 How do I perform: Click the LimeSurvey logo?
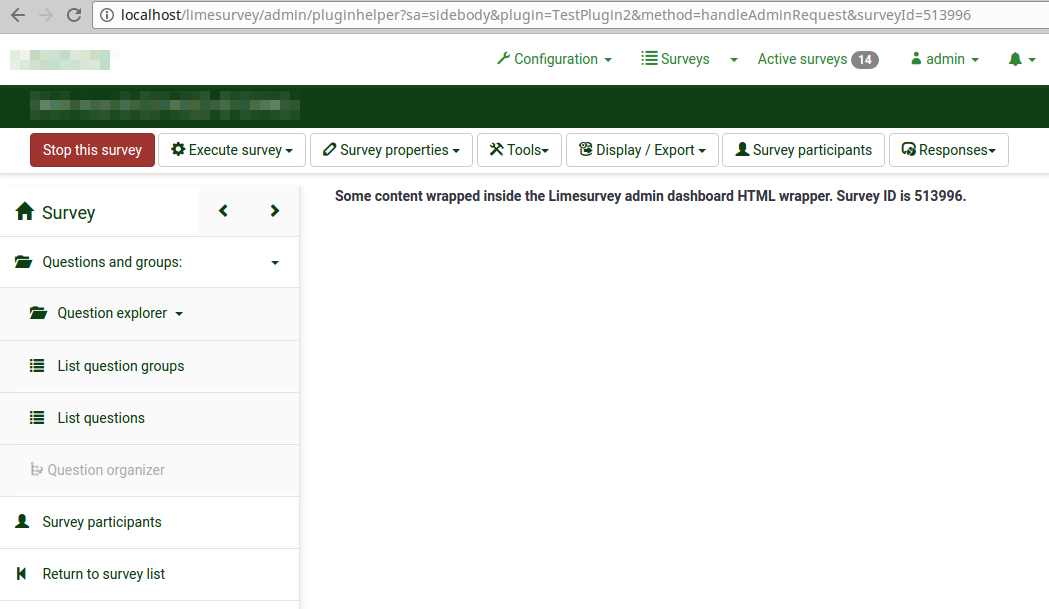60,60
